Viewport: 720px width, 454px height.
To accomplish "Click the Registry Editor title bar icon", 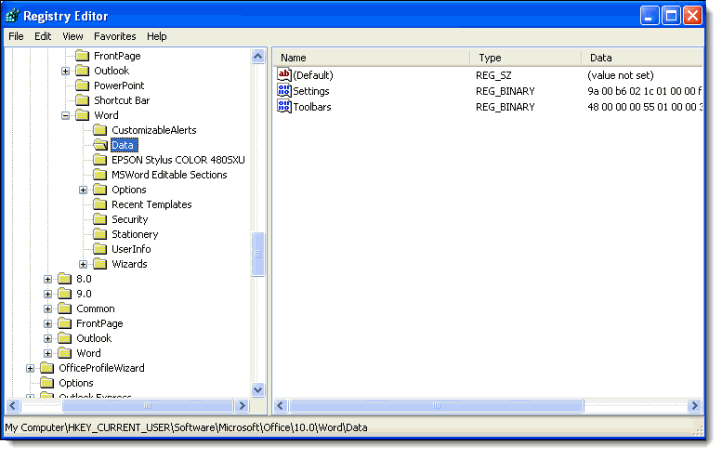I will click(12, 16).
